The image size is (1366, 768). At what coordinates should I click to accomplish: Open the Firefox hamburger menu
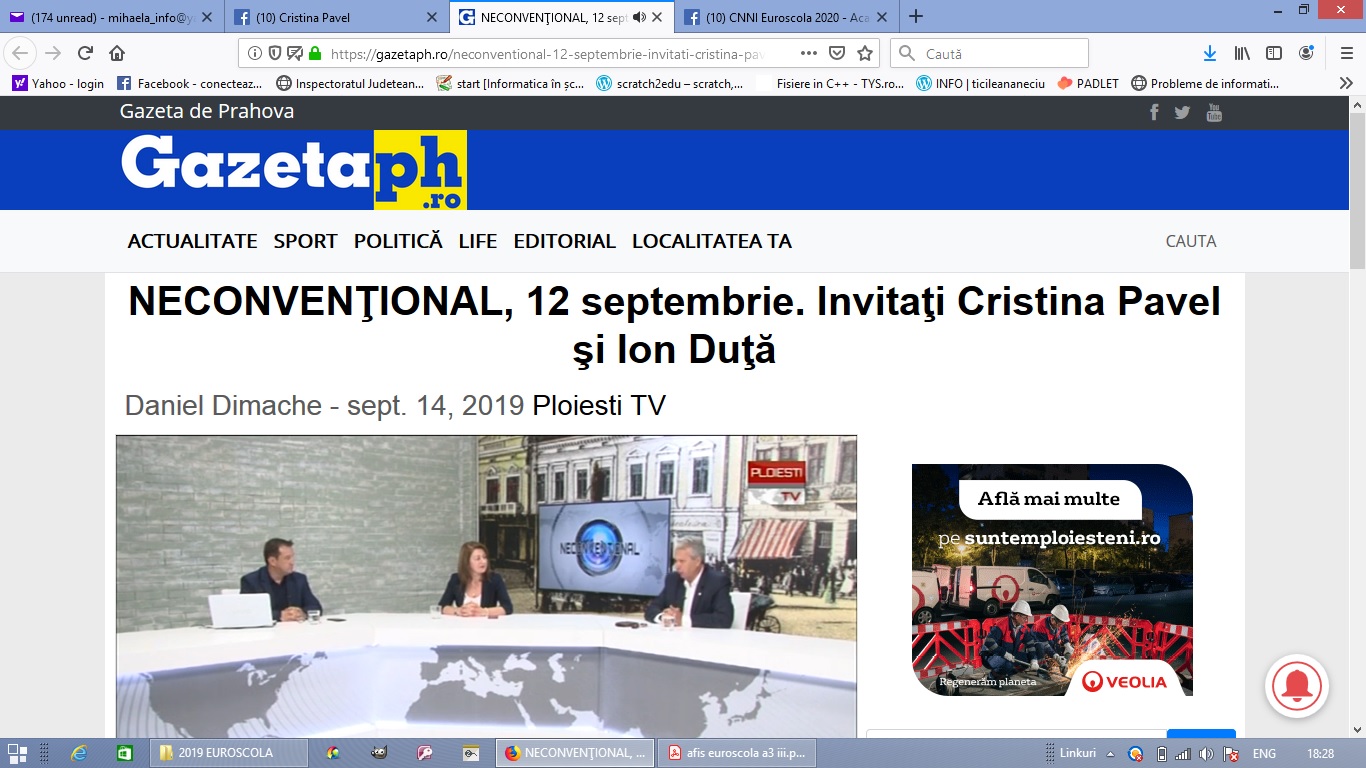tap(1346, 53)
